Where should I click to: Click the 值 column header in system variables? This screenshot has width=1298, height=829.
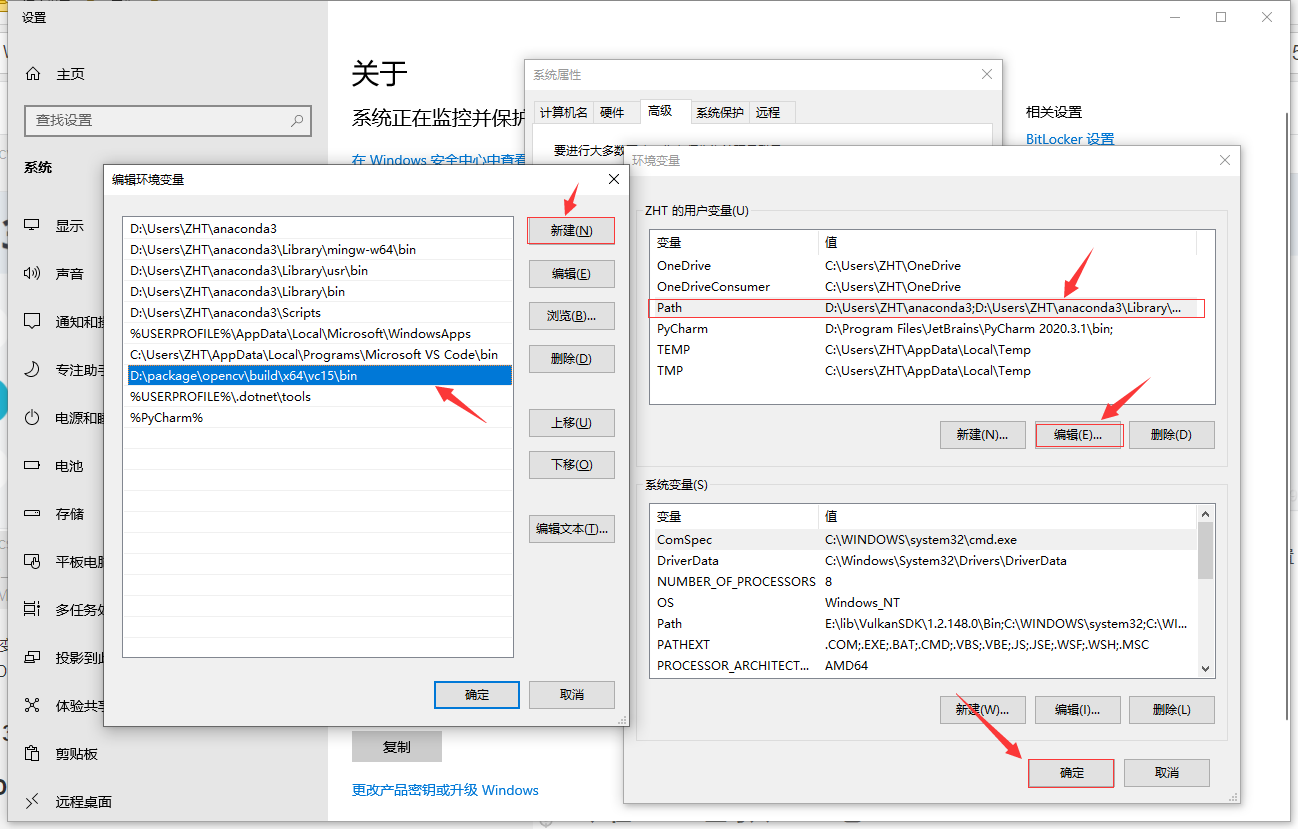[1007, 517]
